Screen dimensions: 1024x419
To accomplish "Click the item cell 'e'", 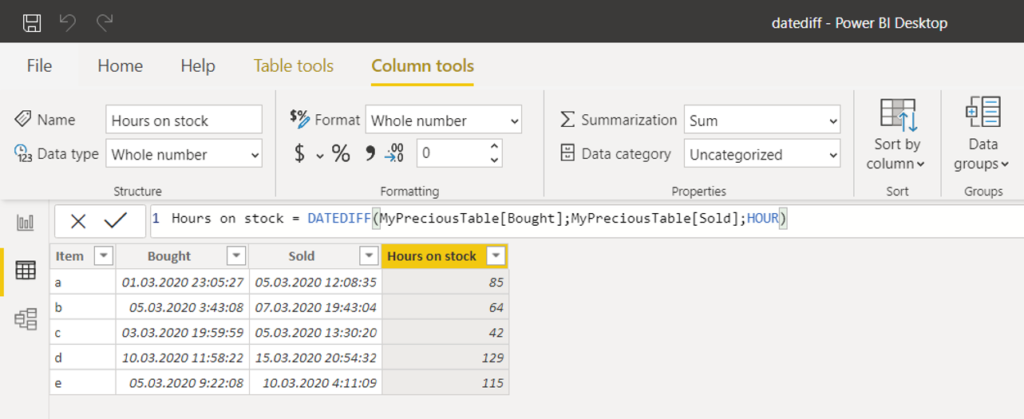I will click(x=83, y=382).
